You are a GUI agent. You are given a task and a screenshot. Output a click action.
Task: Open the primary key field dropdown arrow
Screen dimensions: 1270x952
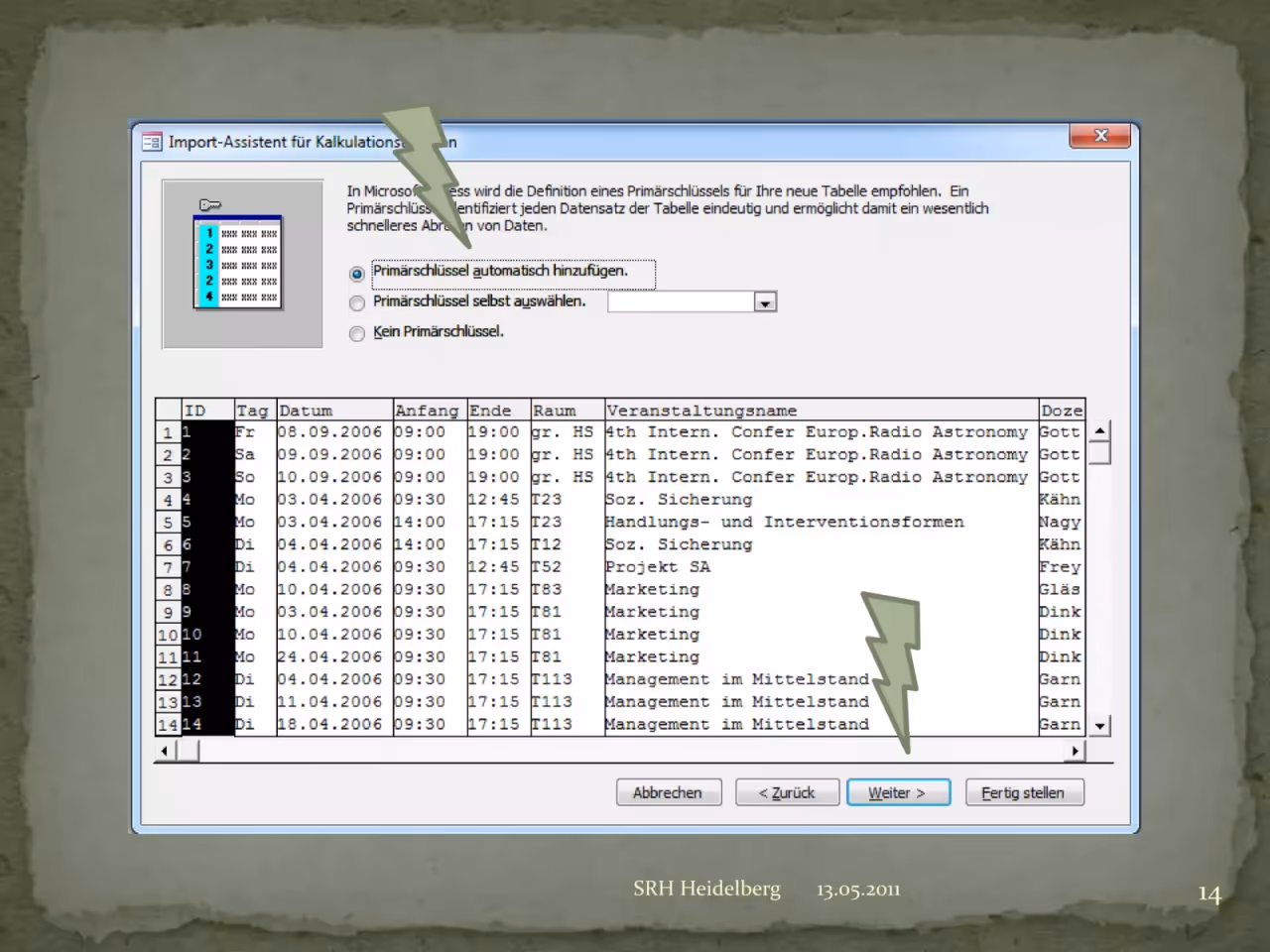pos(765,302)
